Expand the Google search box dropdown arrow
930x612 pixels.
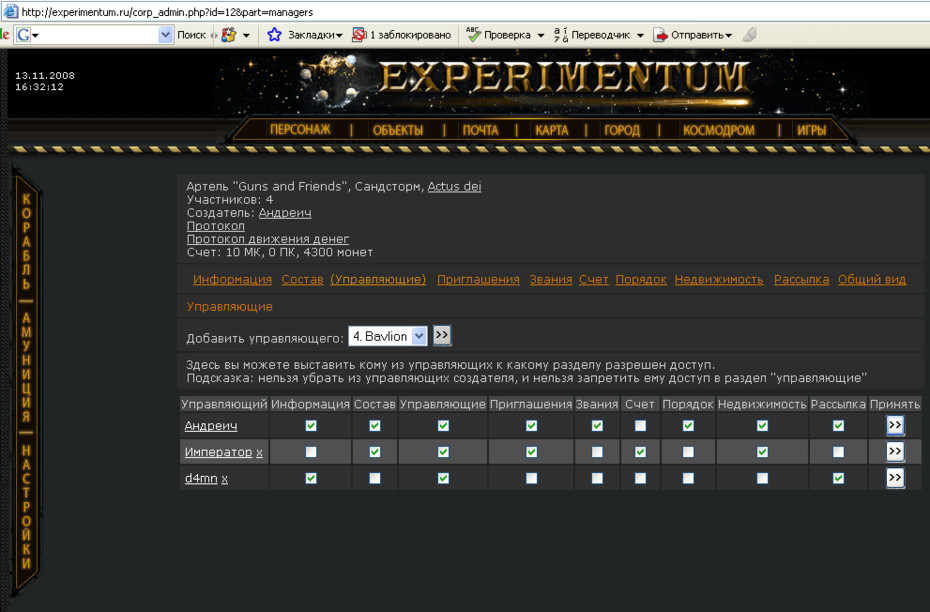165,35
